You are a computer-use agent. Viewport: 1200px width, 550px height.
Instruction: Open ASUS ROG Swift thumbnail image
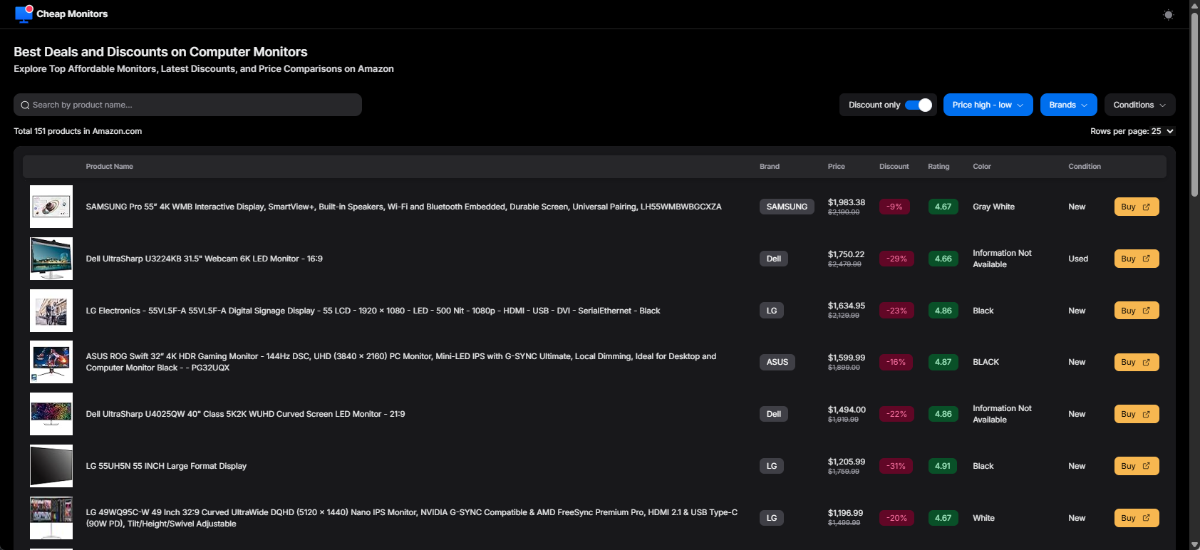[x=51, y=362]
